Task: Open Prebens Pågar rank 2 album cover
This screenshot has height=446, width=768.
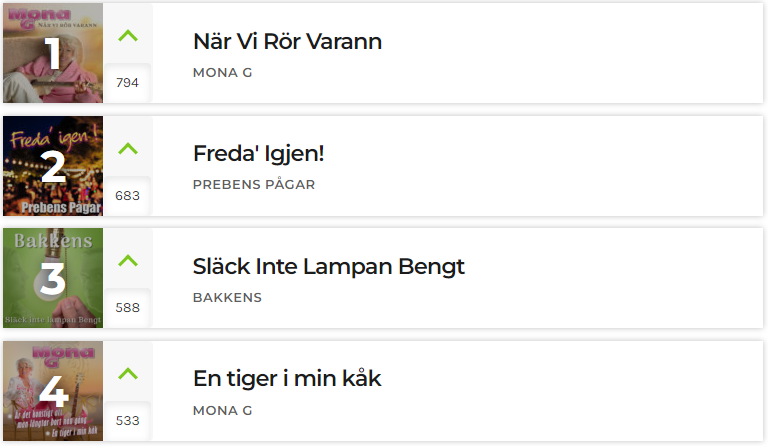Action: click(x=53, y=166)
